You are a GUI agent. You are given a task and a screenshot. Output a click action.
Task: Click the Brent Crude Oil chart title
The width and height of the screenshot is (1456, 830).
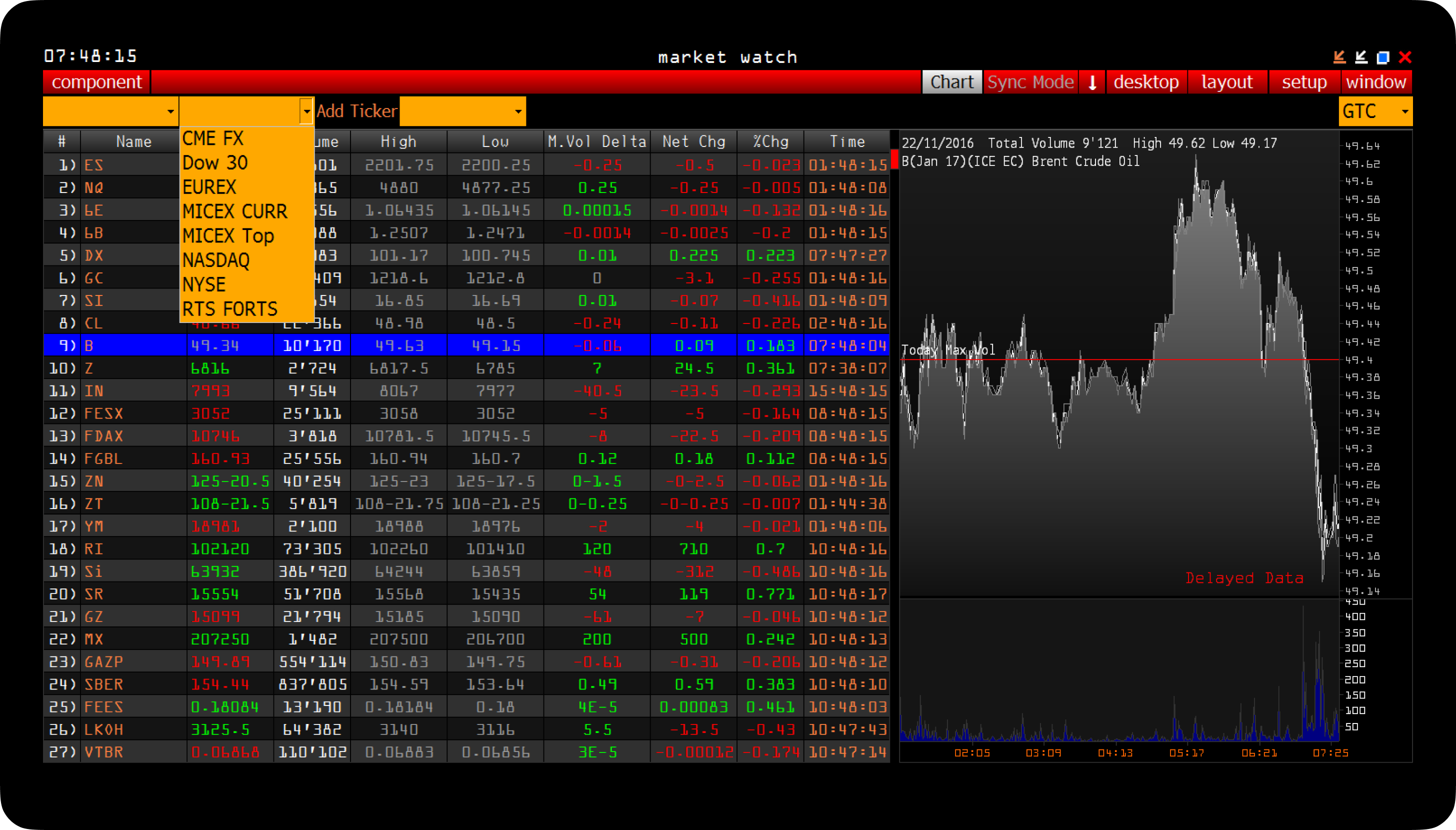1020,162
